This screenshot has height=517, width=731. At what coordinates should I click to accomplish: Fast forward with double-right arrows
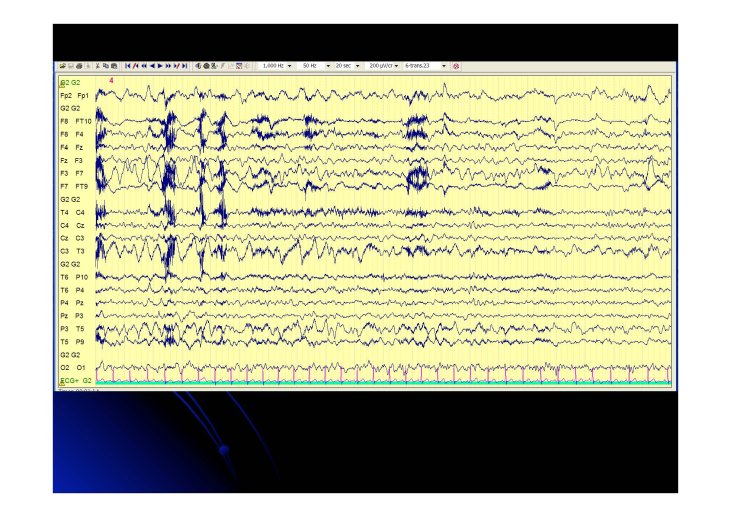[x=168, y=66]
